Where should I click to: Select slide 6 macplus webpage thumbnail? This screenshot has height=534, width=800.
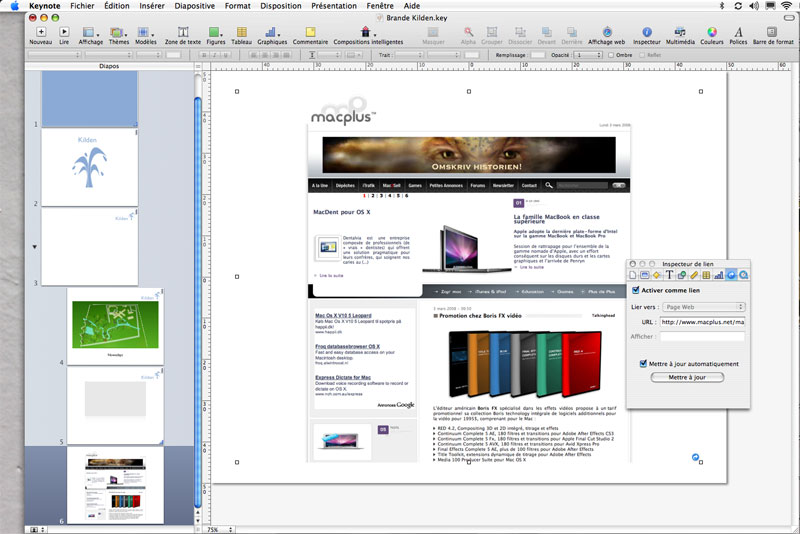click(115, 485)
